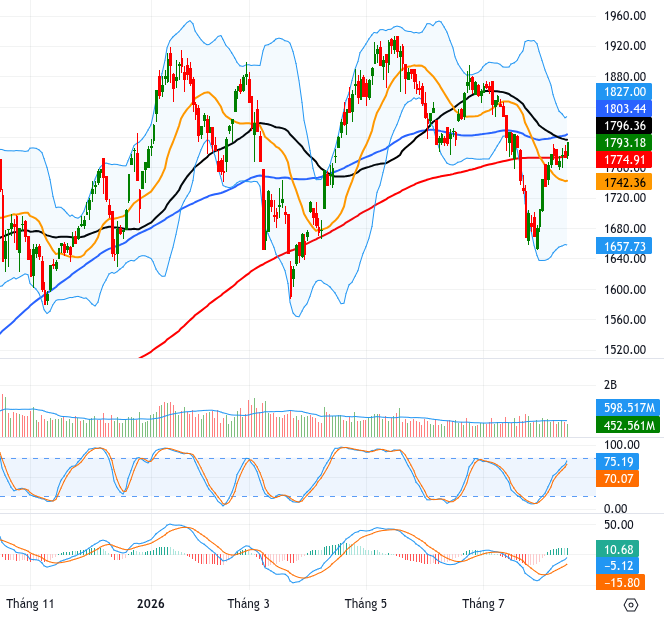Select the Tháng 11 time axis label
Screen dimensions: 664x618
[x=30, y=603]
